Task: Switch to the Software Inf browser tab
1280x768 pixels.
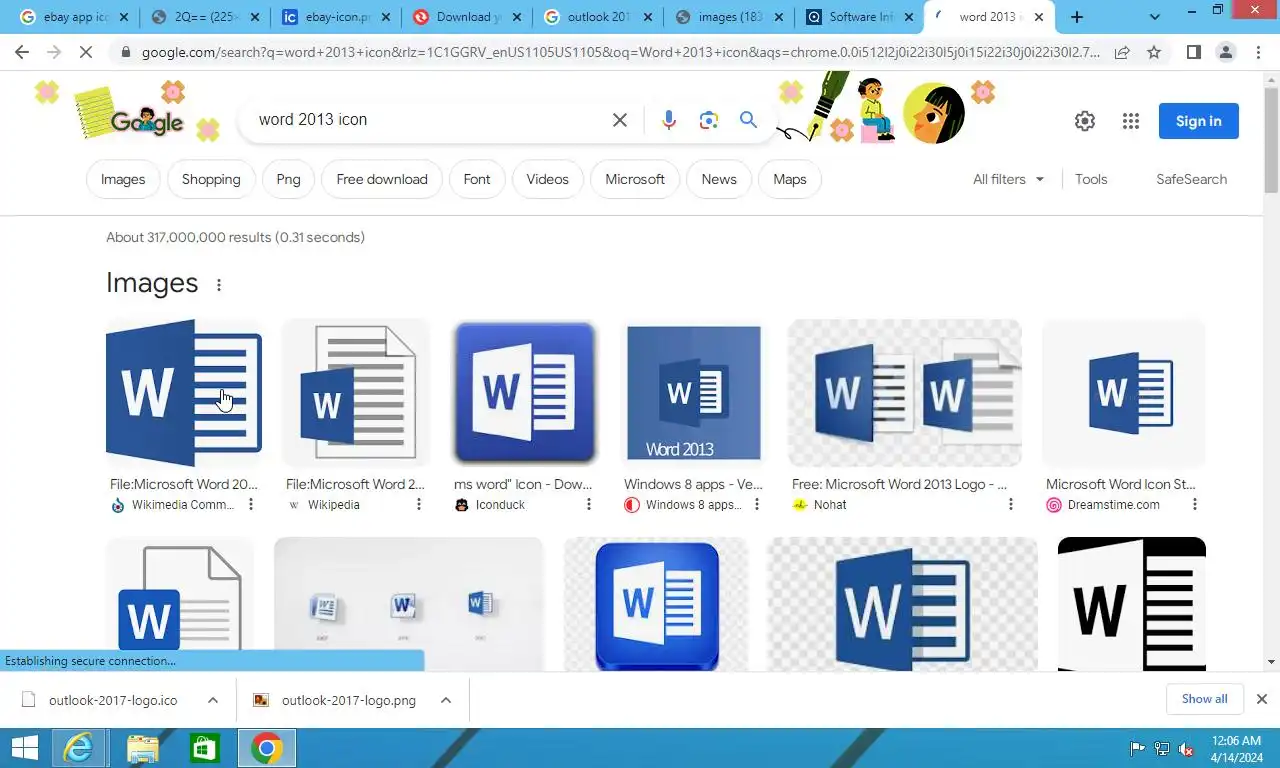Action: [x=861, y=17]
